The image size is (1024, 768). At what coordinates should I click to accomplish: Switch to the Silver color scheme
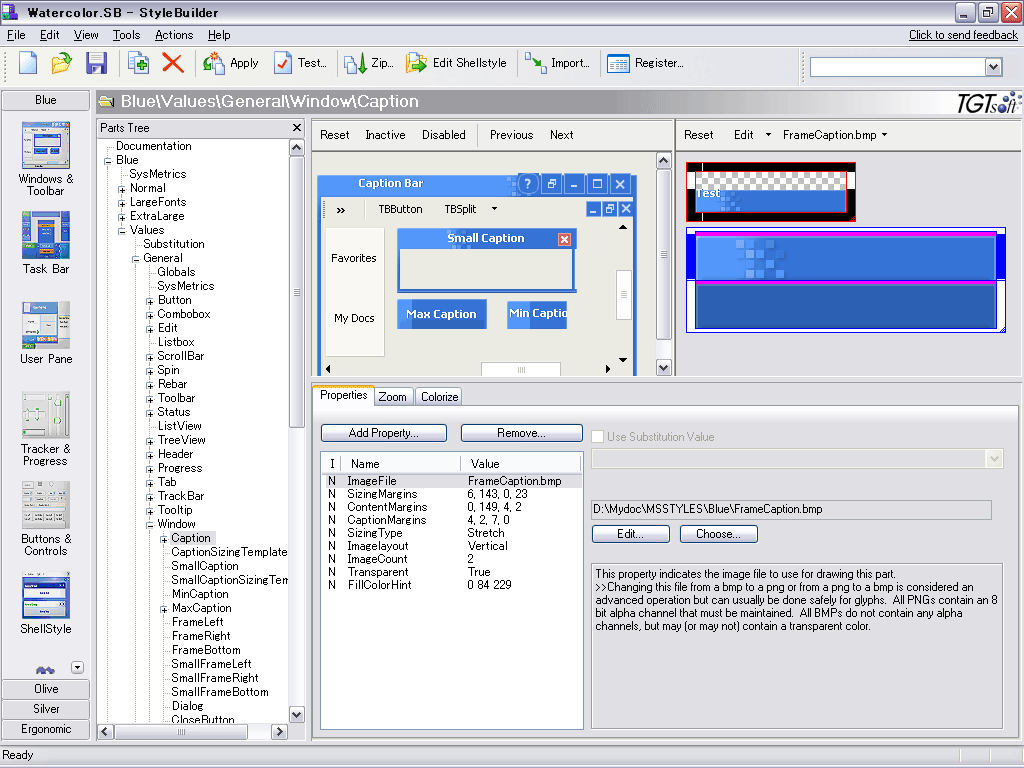pos(46,709)
